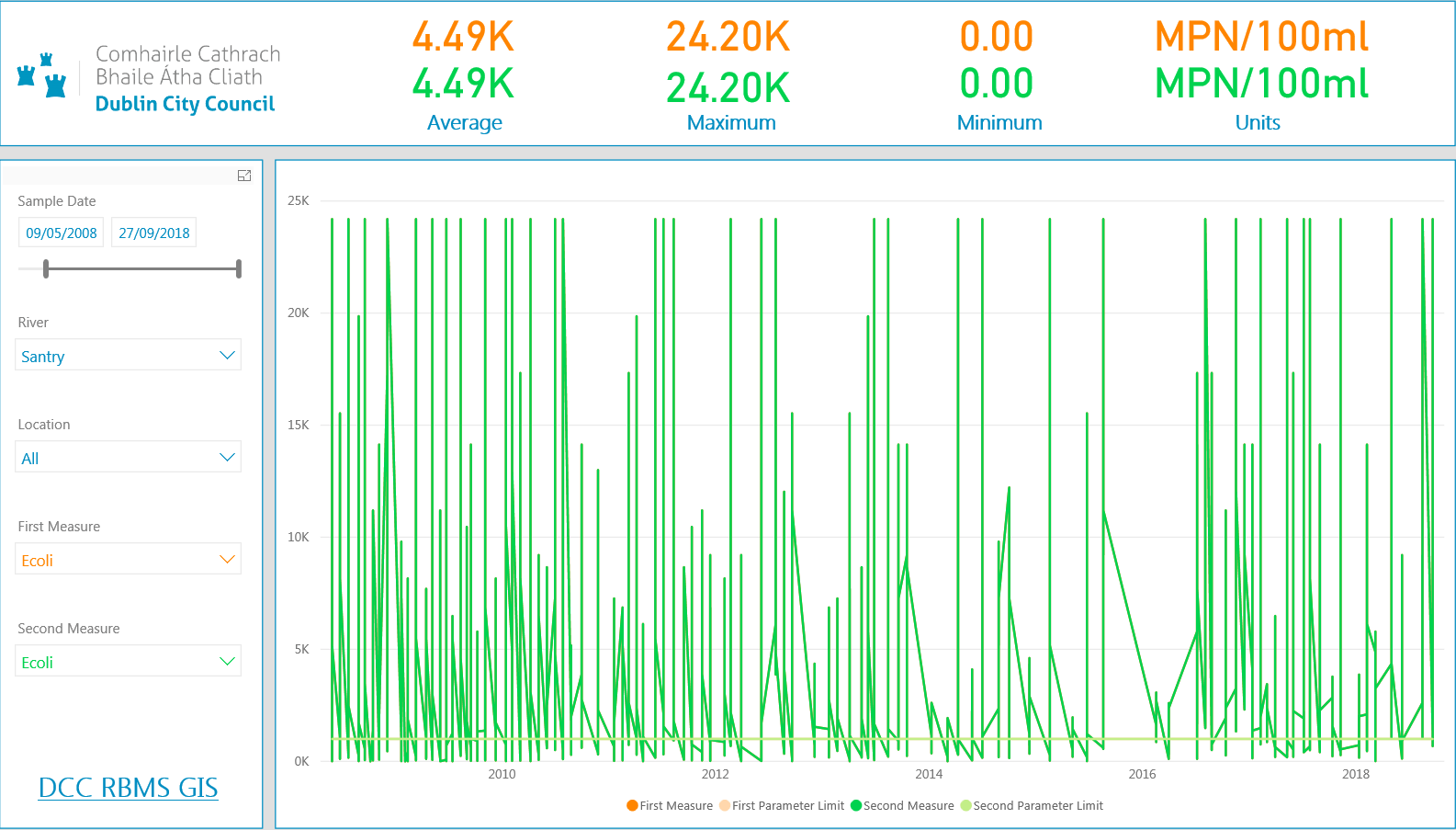This screenshot has height=830, width=1456.
Task: Click the Second Measure filter label
Action: click(x=69, y=629)
